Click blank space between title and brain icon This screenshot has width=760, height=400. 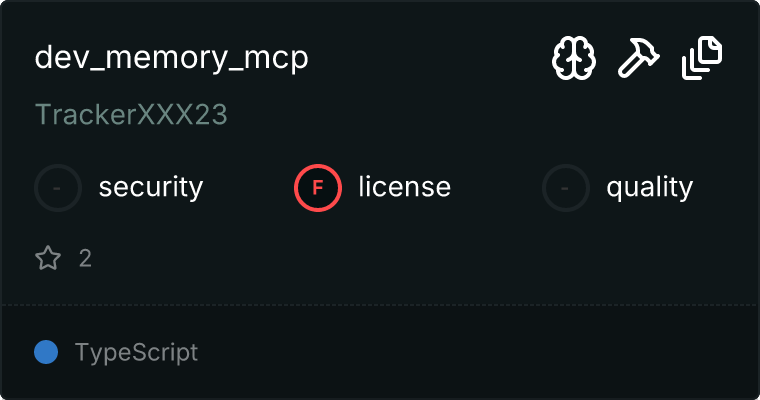click(429, 58)
